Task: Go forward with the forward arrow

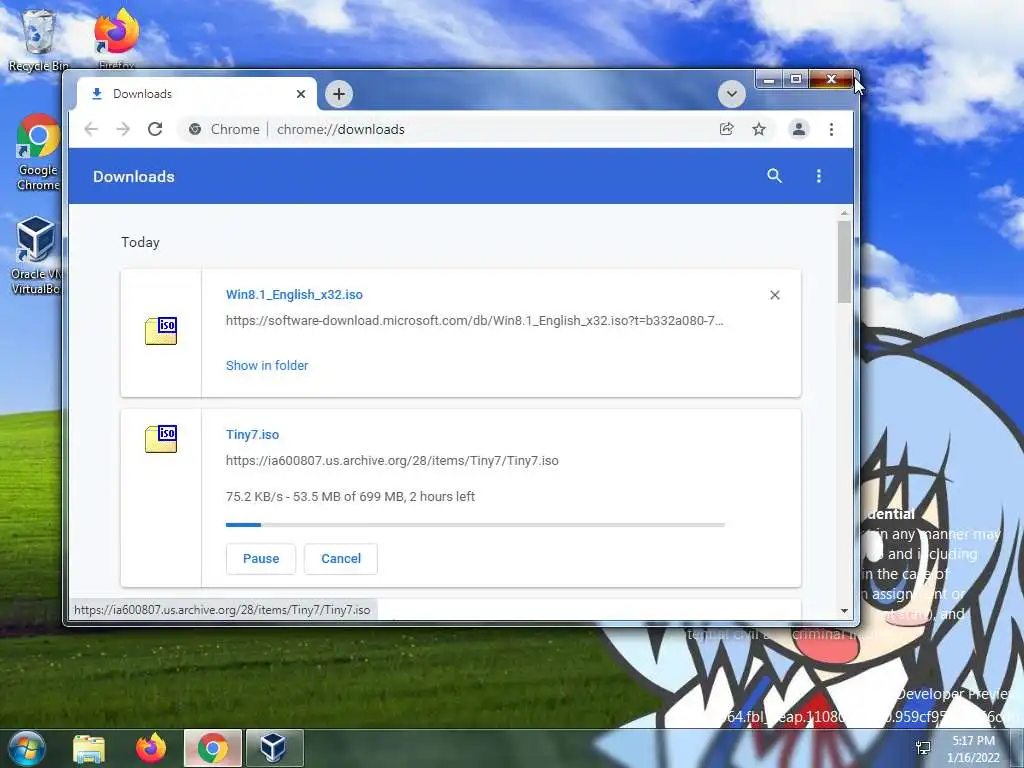Action: click(123, 129)
